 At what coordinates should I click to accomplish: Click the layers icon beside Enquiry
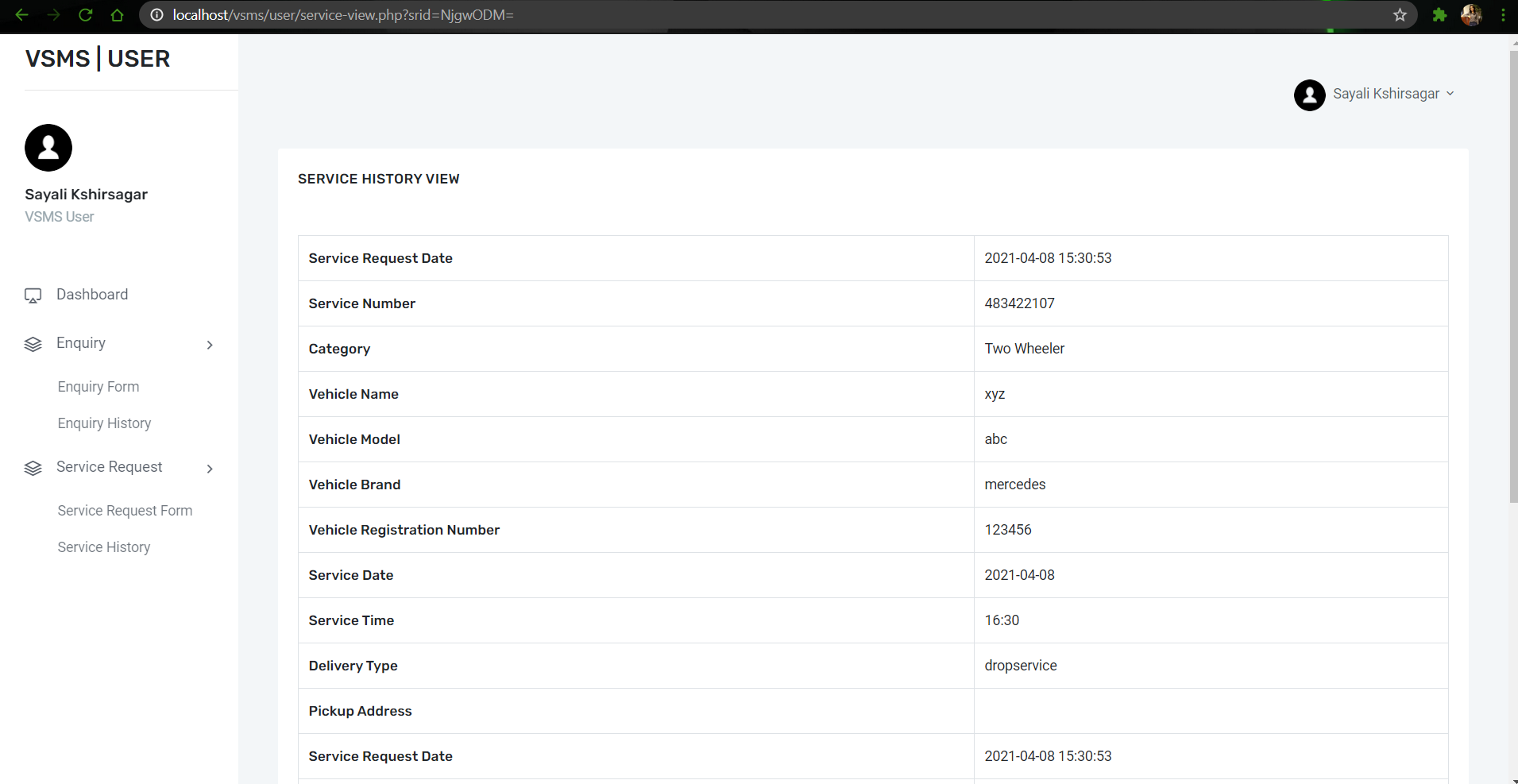[33, 344]
